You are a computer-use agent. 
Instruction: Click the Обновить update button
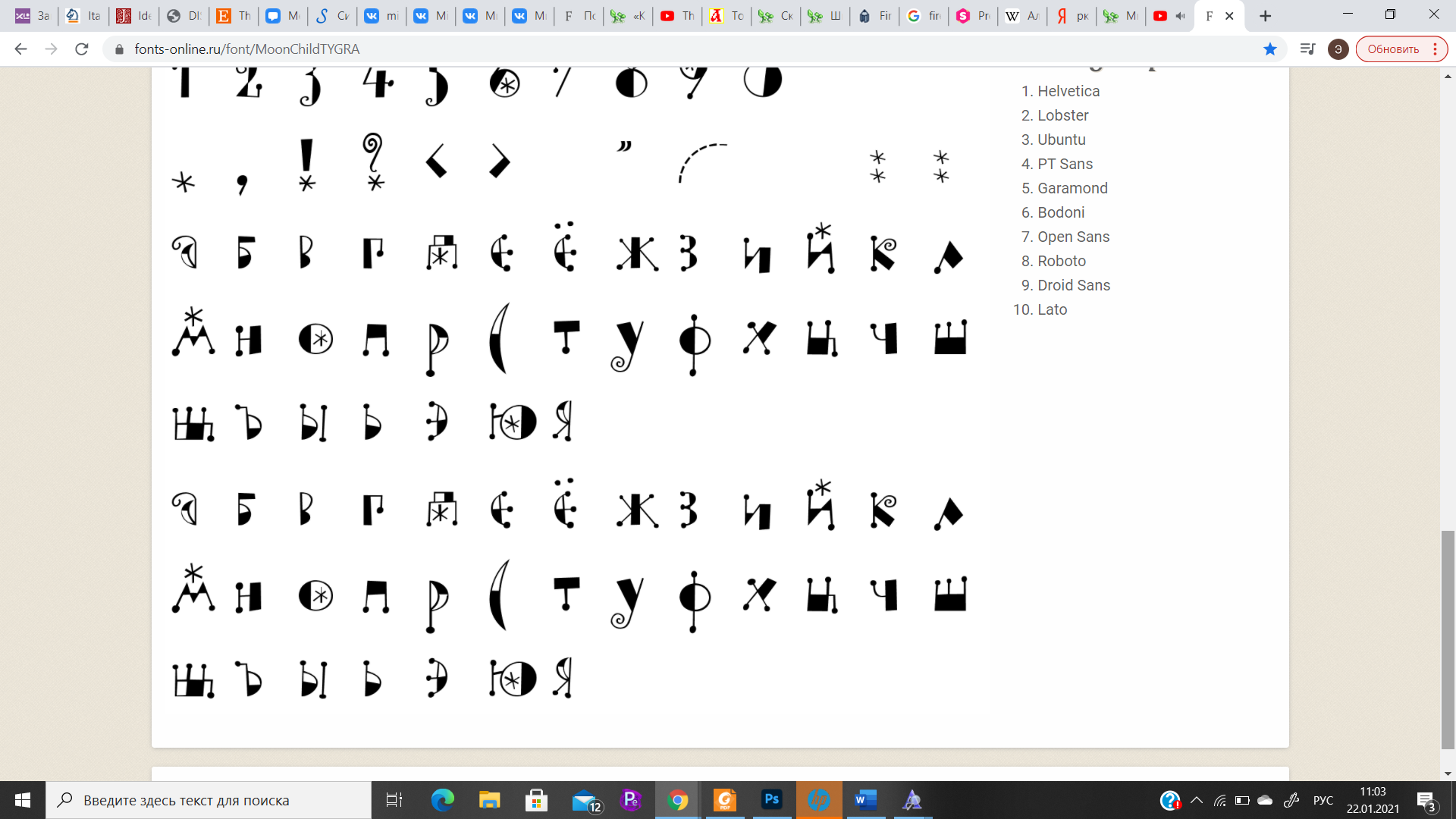coord(1393,49)
